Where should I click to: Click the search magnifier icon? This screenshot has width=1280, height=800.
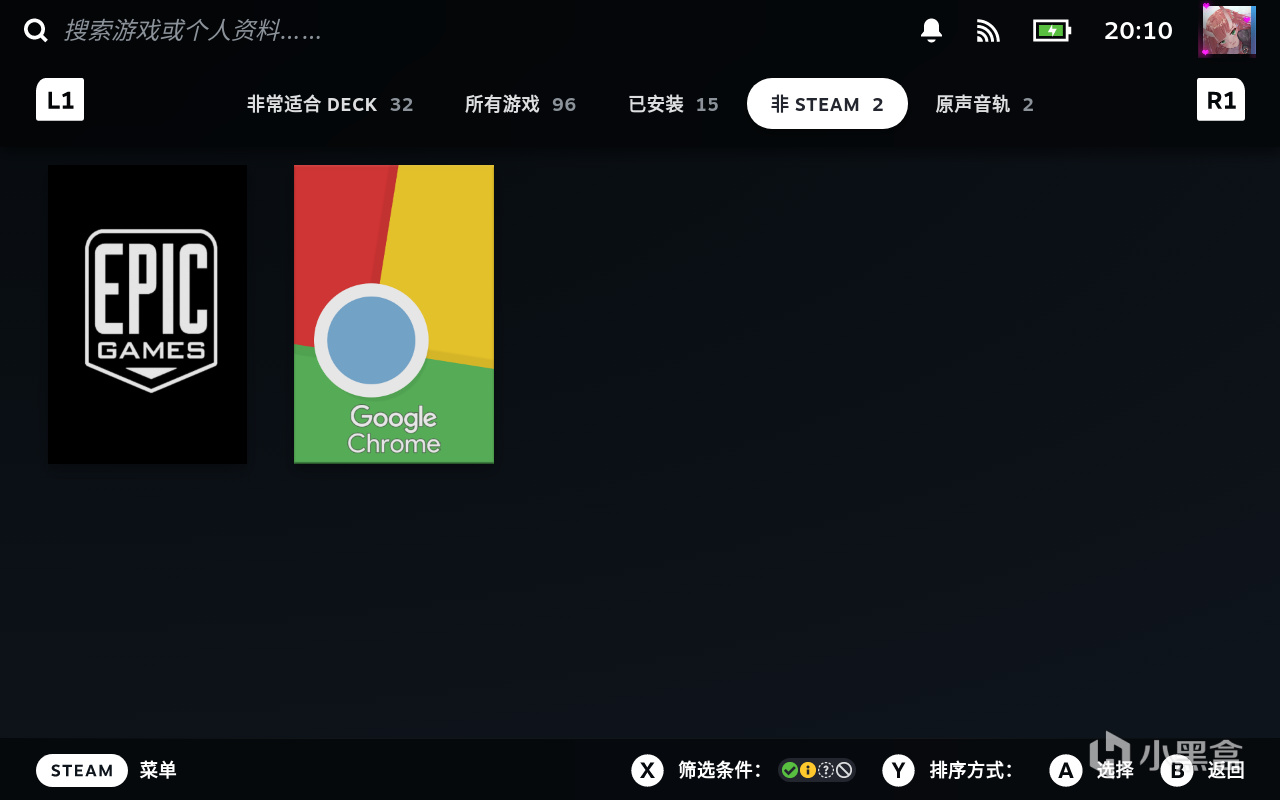click(x=36, y=31)
